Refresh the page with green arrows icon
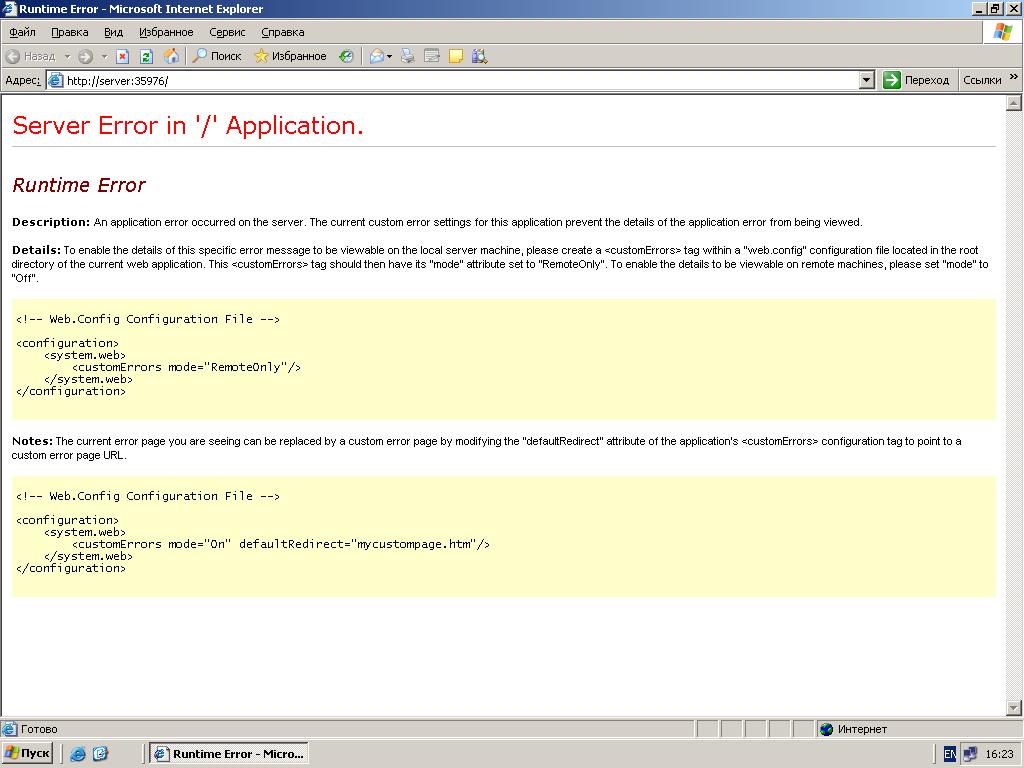This screenshot has height=768, width=1024. tap(146, 56)
